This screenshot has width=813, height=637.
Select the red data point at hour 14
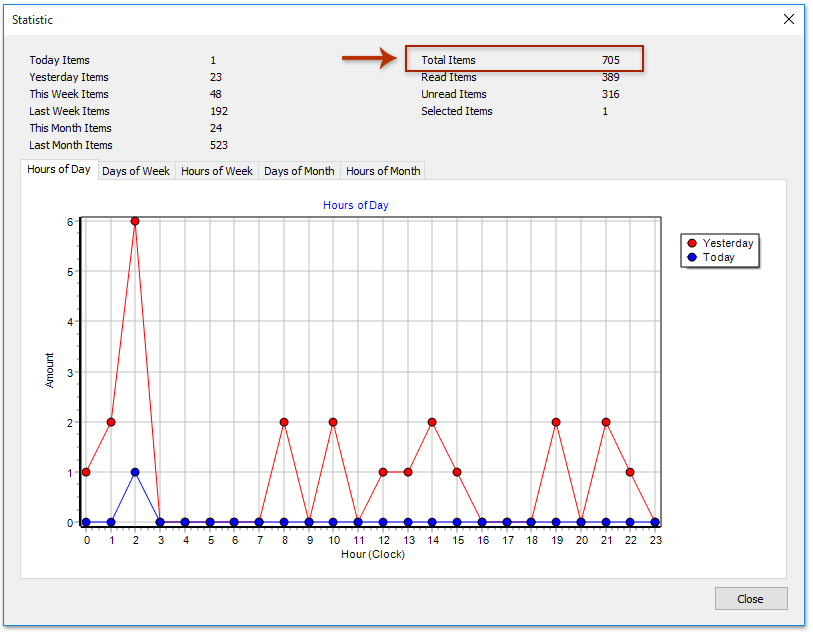click(x=432, y=422)
